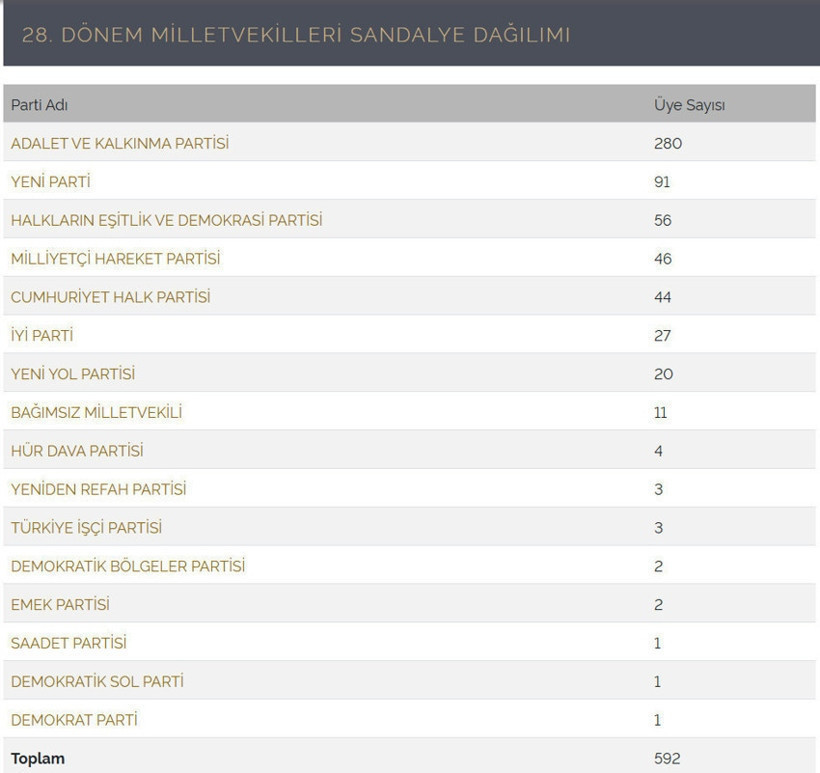Click the Toplam row label
This screenshot has width=820, height=773.
click(x=38, y=758)
